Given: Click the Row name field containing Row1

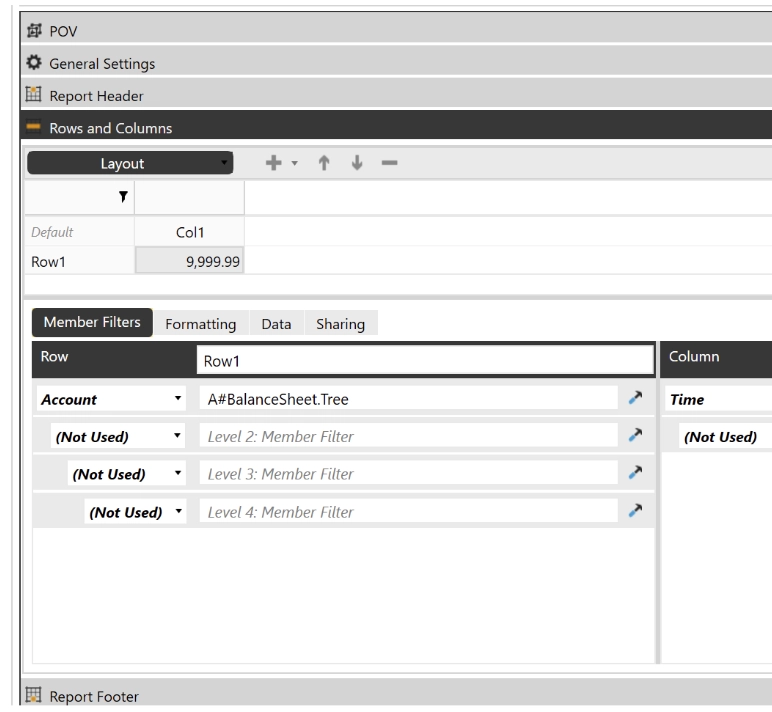Looking at the screenshot, I should (x=424, y=360).
